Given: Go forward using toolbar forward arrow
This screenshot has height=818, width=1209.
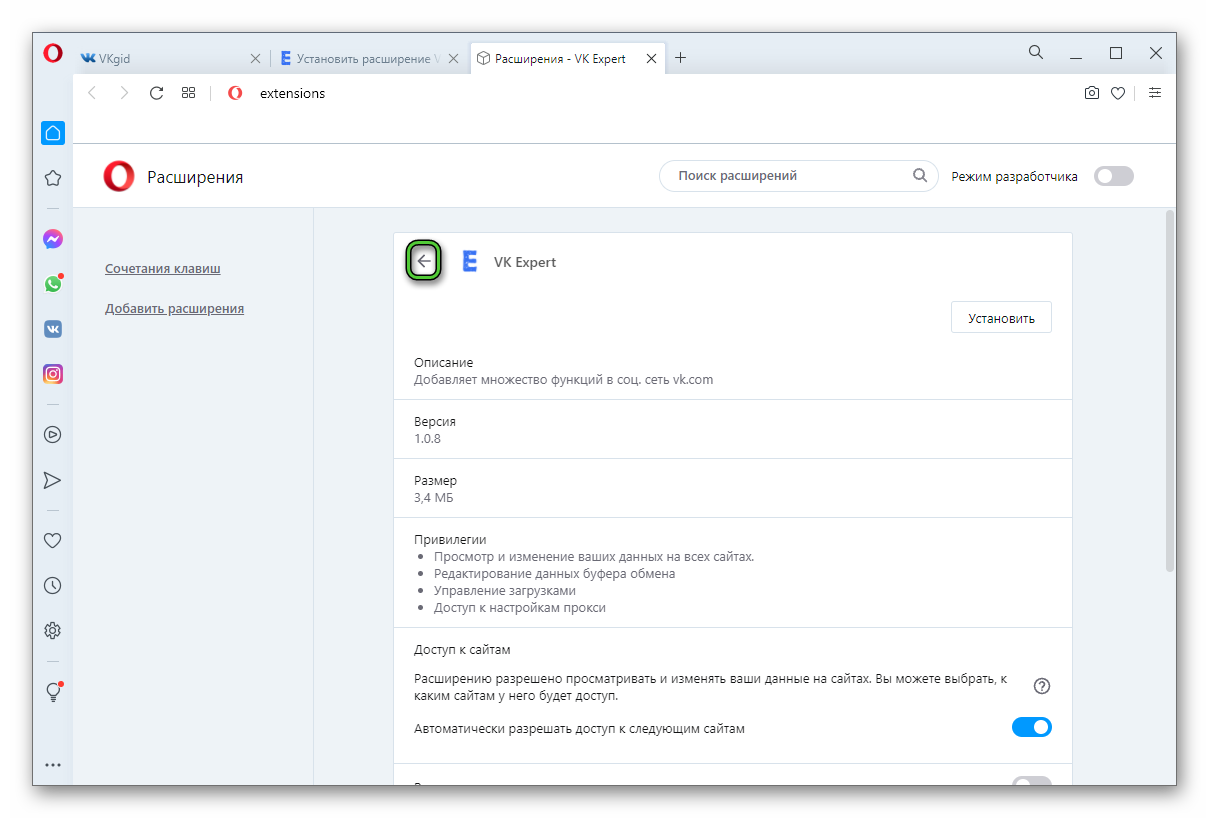Looking at the screenshot, I should click(124, 93).
